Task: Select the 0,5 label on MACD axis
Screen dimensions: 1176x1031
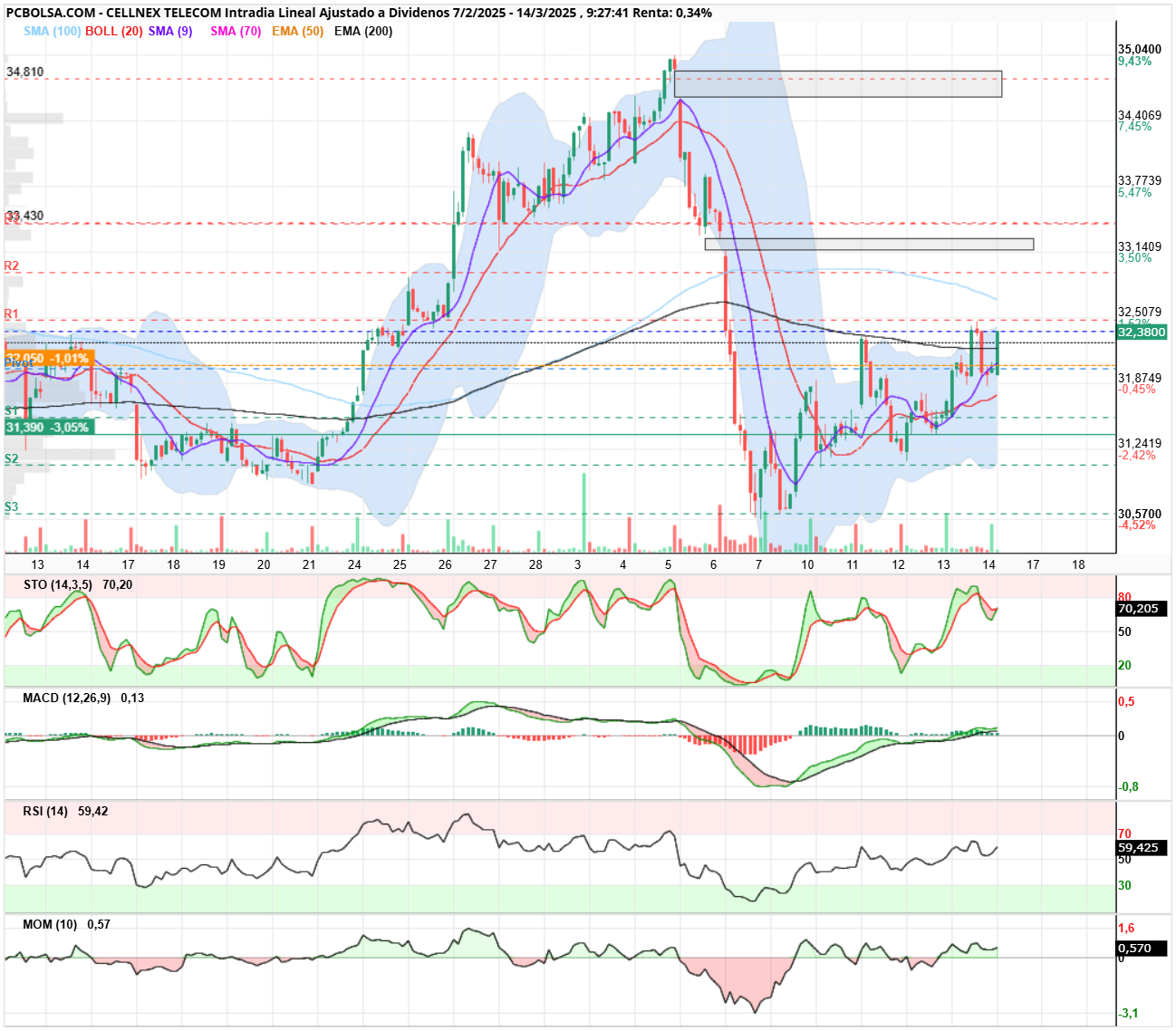Action: (x=1126, y=702)
